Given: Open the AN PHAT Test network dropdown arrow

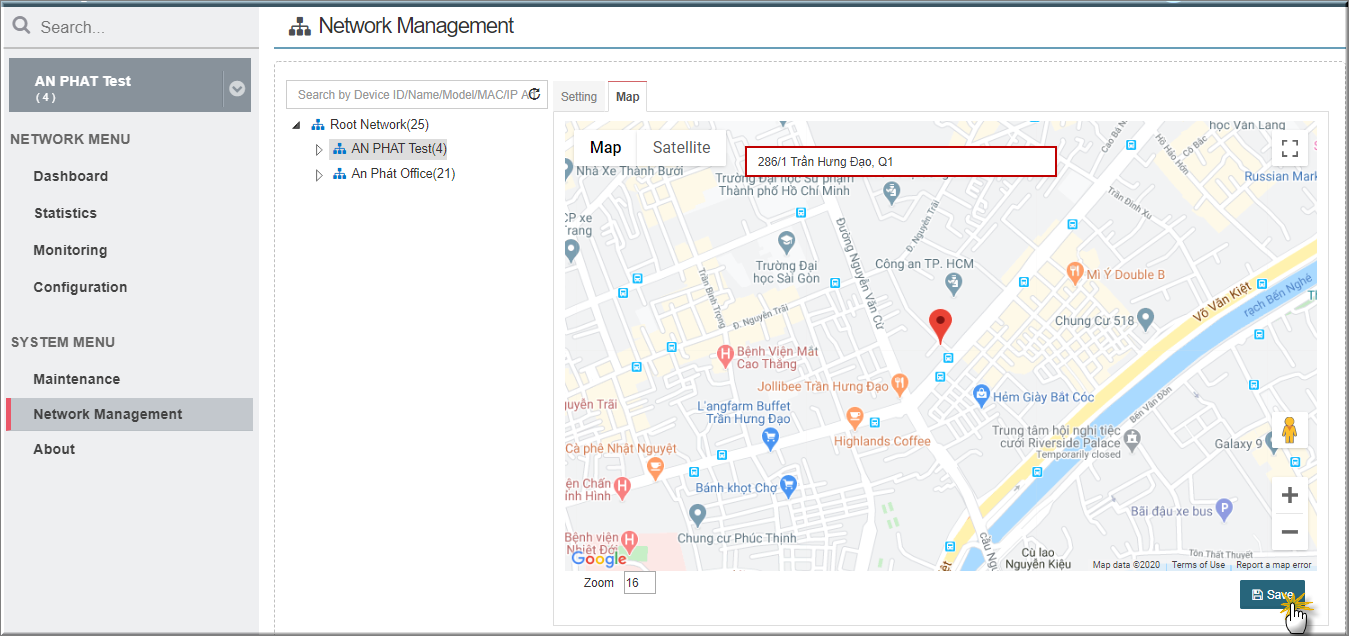Looking at the screenshot, I should [237, 88].
